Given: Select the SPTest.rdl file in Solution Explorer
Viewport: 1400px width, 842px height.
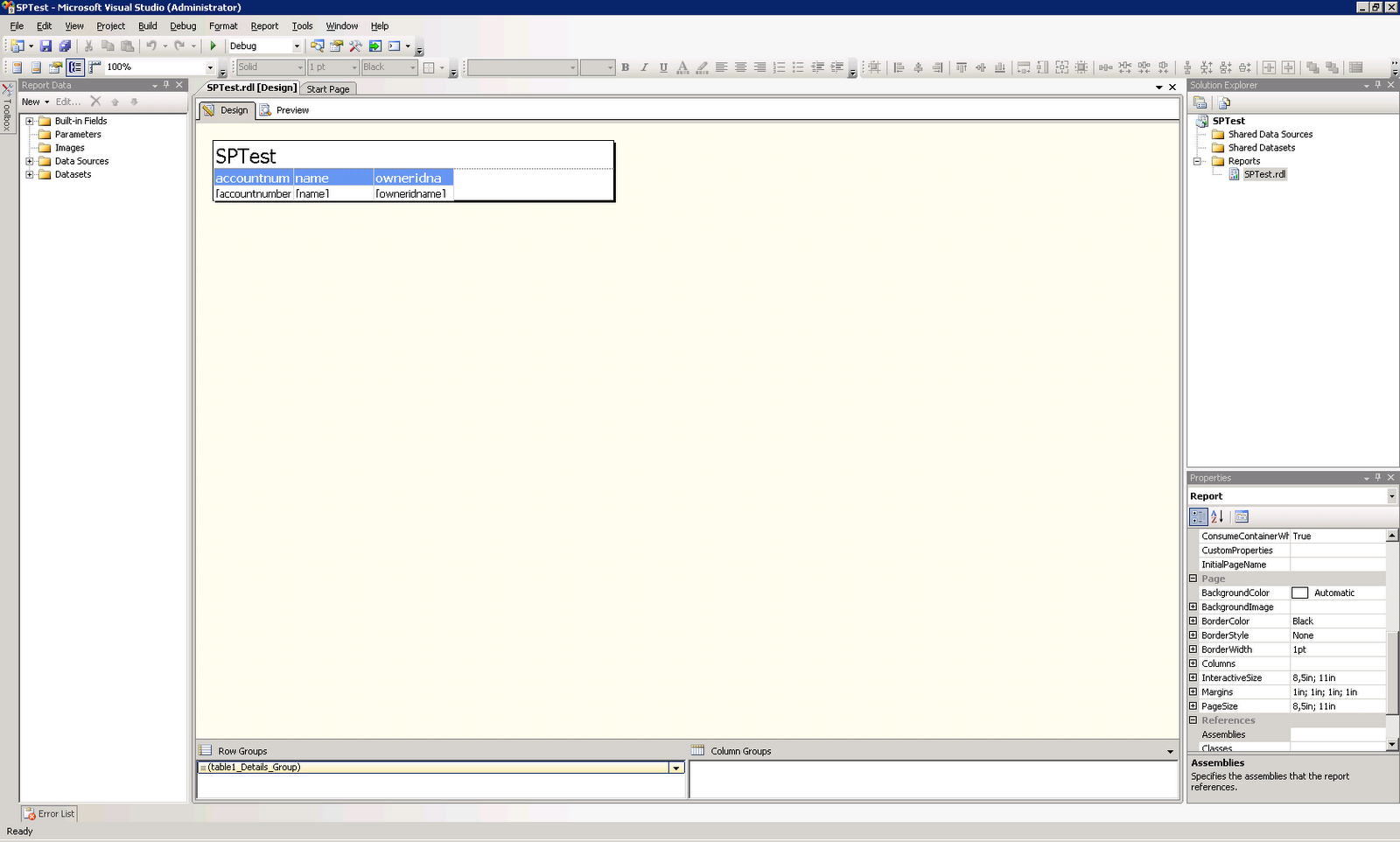Looking at the screenshot, I should point(1264,174).
